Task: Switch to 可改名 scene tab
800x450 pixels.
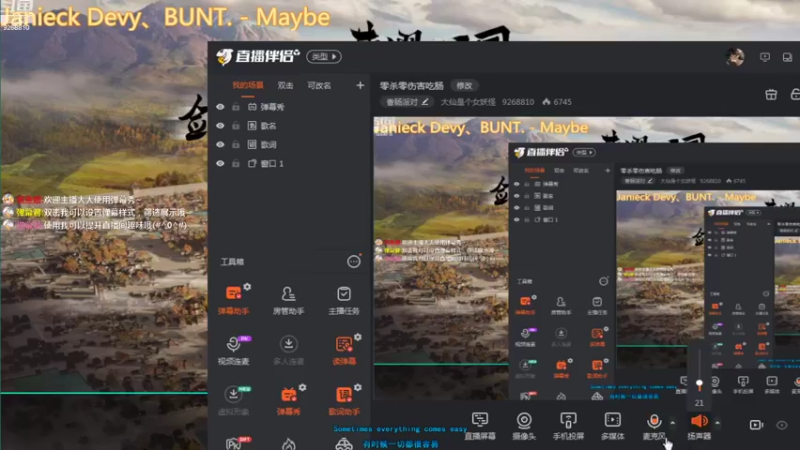Action: click(x=319, y=85)
